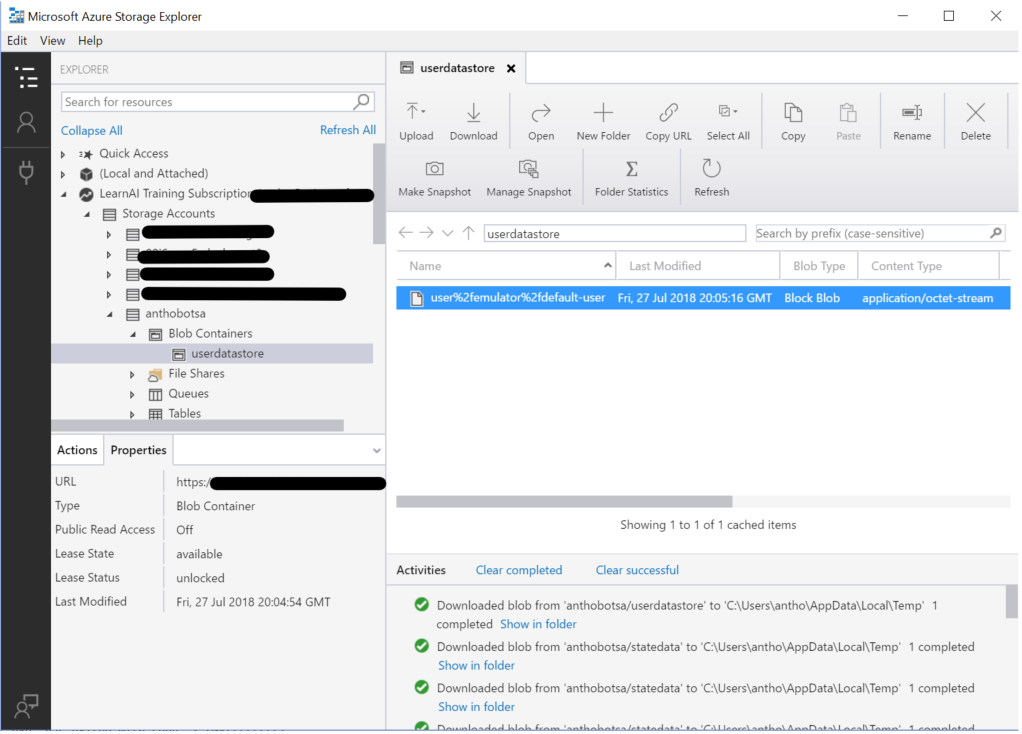Click Folder Statistics in the toolbar

coord(631,178)
